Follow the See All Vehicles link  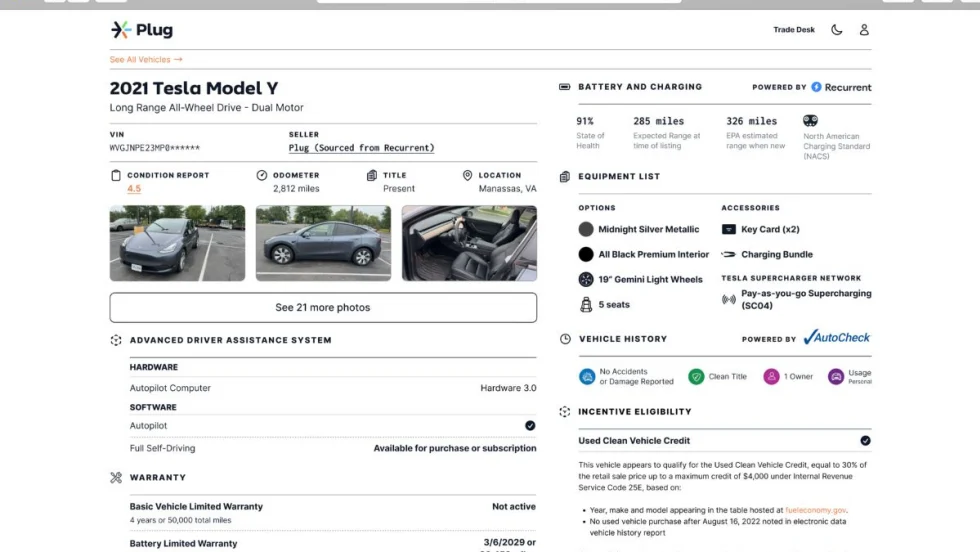click(x=146, y=59)
